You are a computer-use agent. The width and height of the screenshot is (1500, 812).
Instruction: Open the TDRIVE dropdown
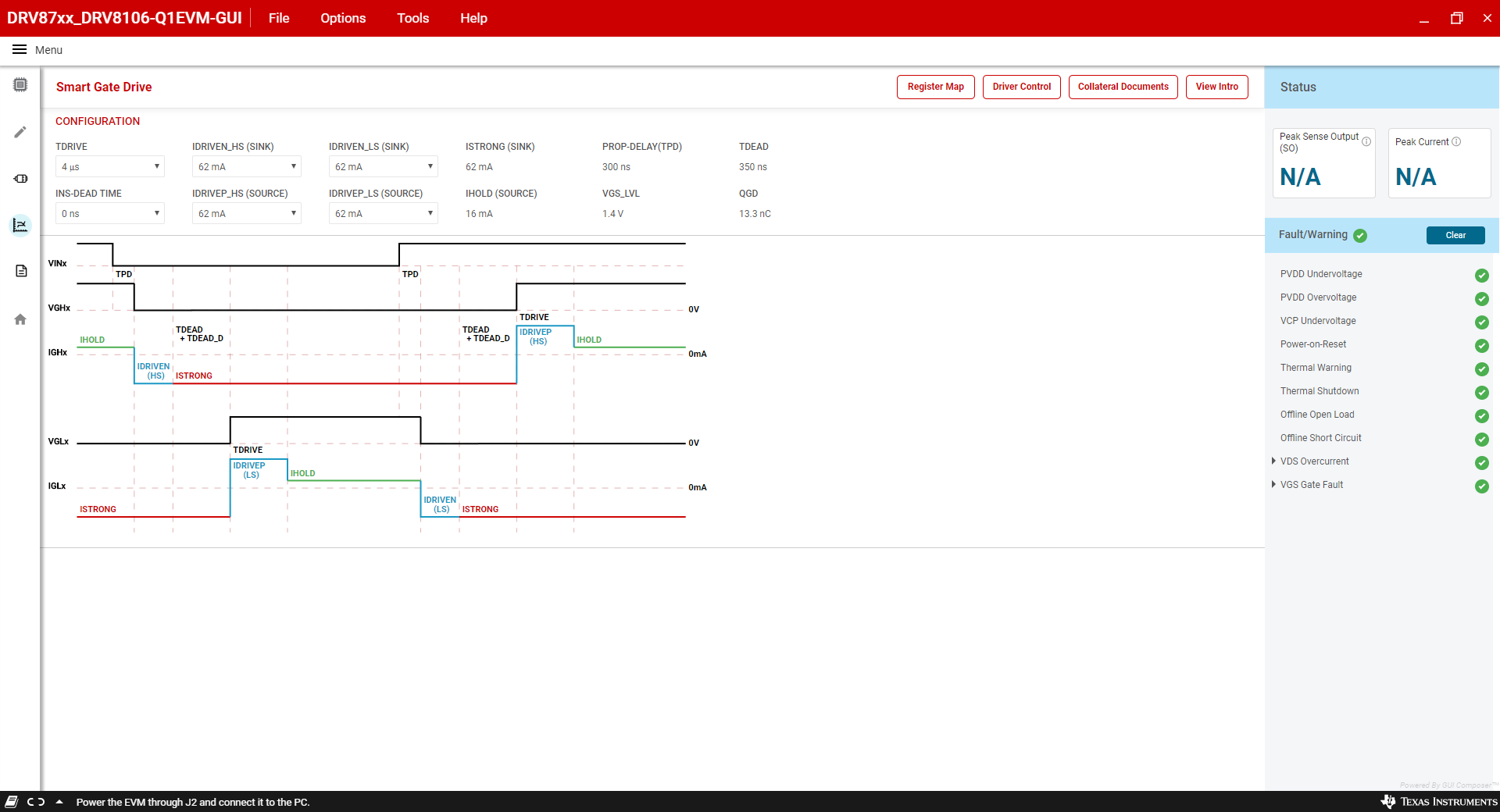click(x=109, y=166)
